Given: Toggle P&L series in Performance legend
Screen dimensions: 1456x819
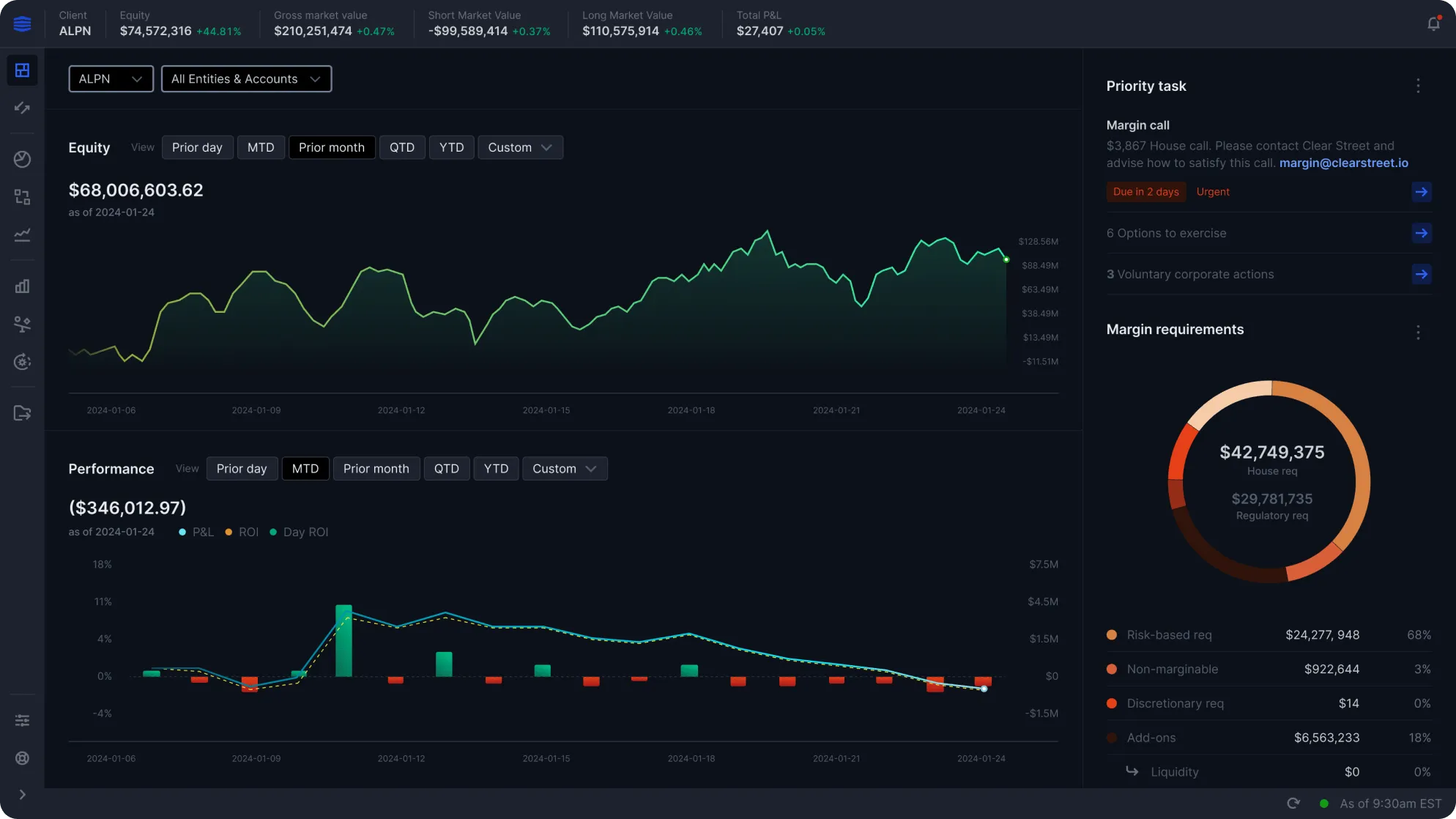Looking at the screenshot, I should pyautogui.click(x=196, y=532).
